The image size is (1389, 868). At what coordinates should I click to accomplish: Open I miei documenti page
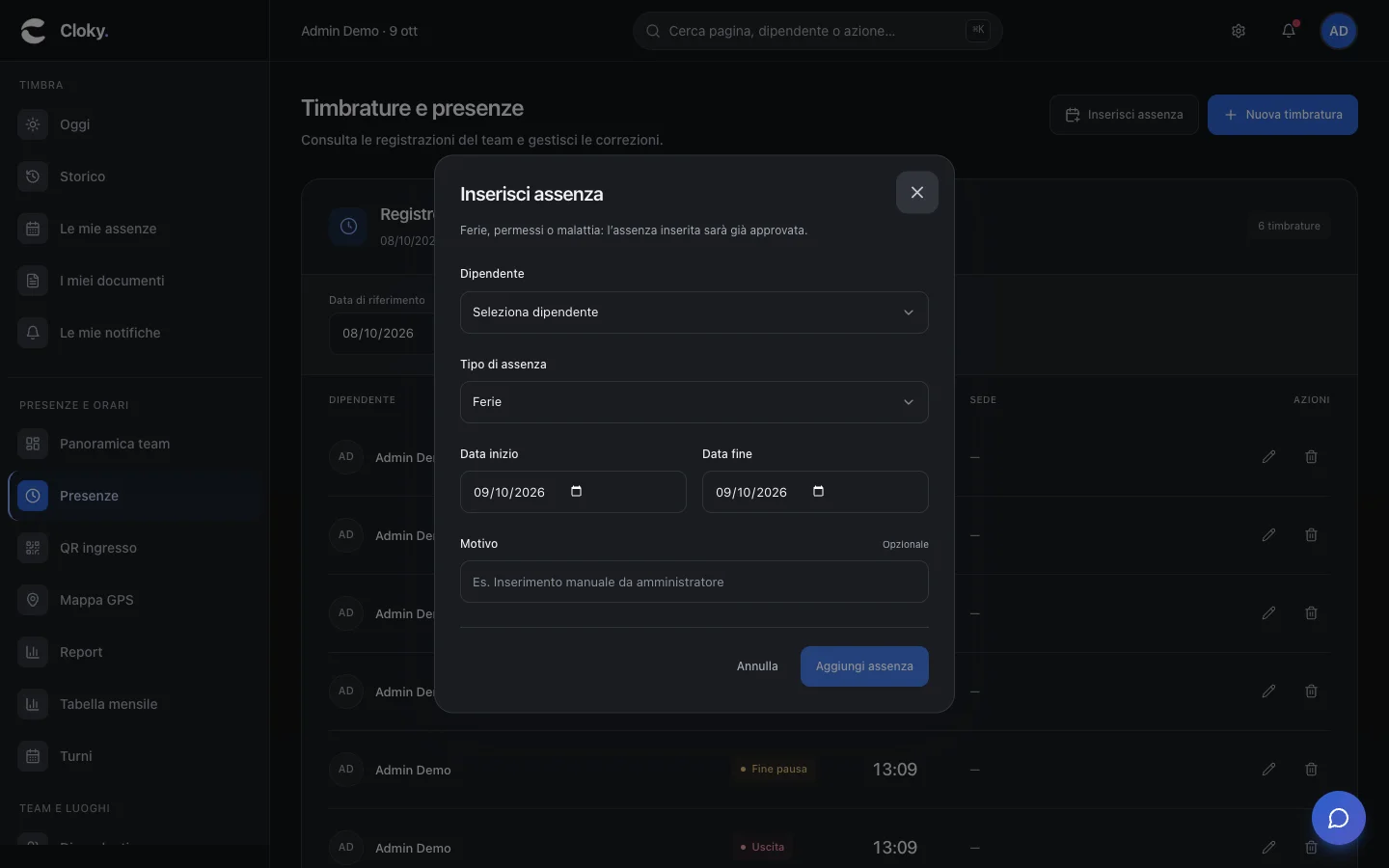tap(135, 281)
